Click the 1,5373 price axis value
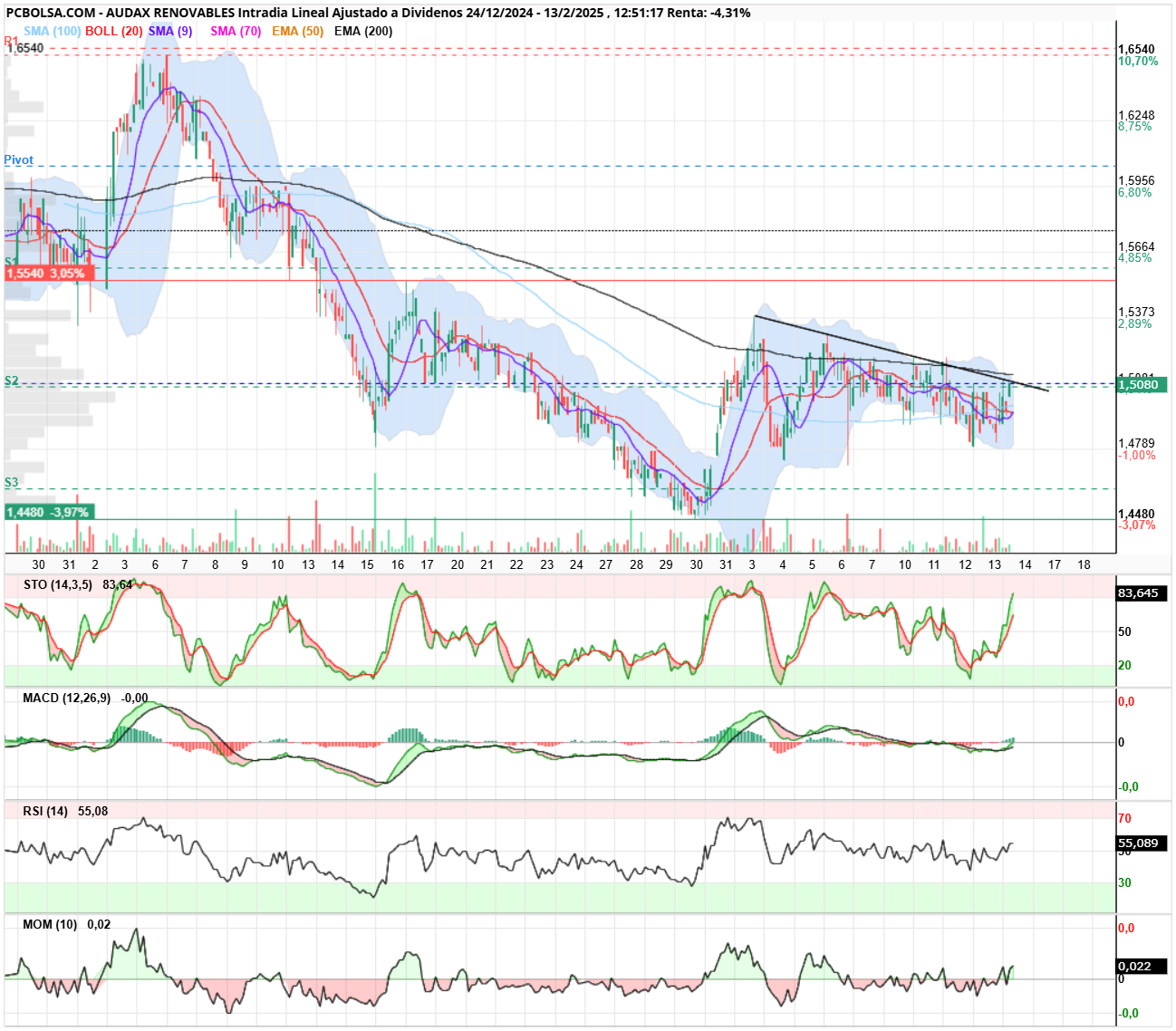This screenshot has height=1031, width=1176. 1136,312
